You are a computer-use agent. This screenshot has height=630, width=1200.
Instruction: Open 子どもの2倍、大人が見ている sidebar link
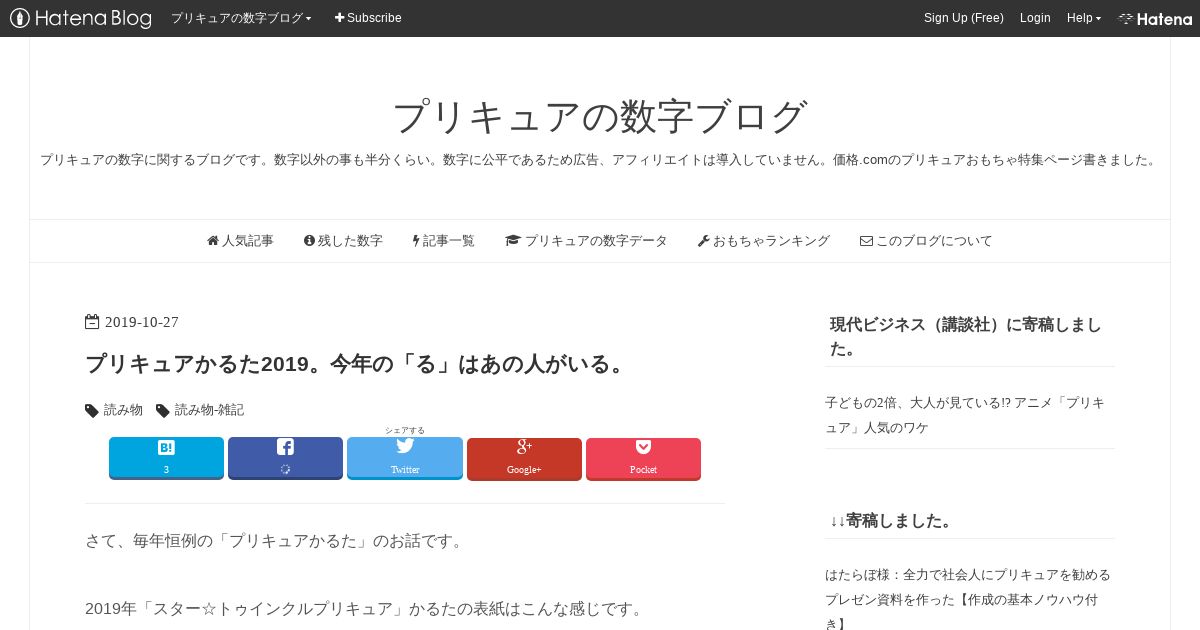pos(964,415)
